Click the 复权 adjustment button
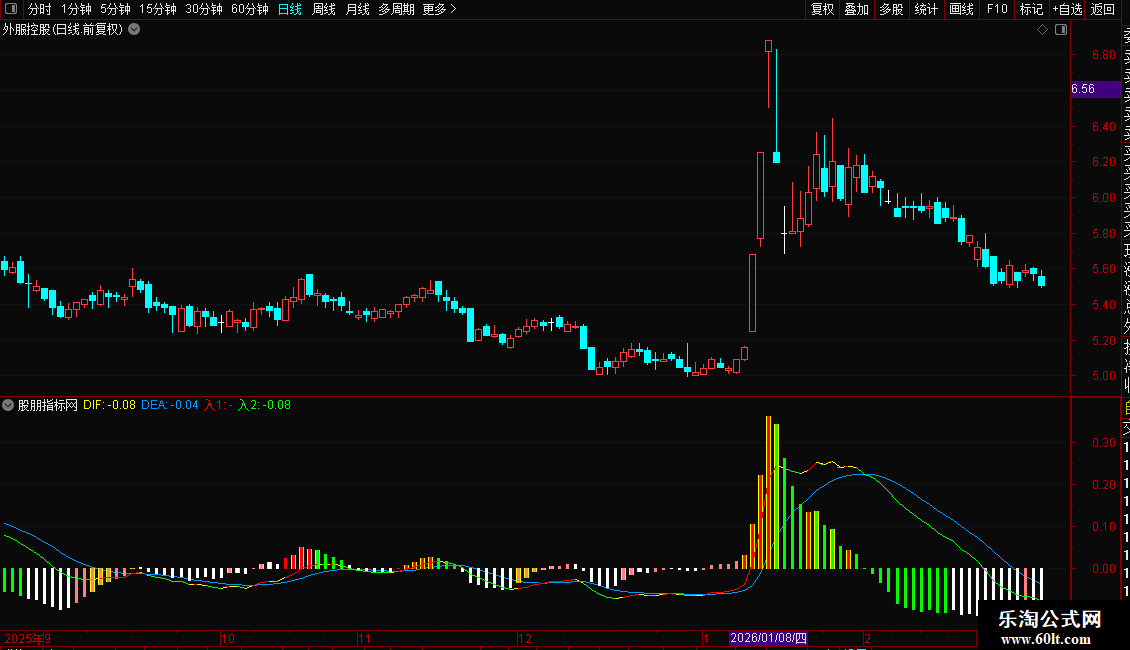This screenshot has height=650, width=1130. 822,9
